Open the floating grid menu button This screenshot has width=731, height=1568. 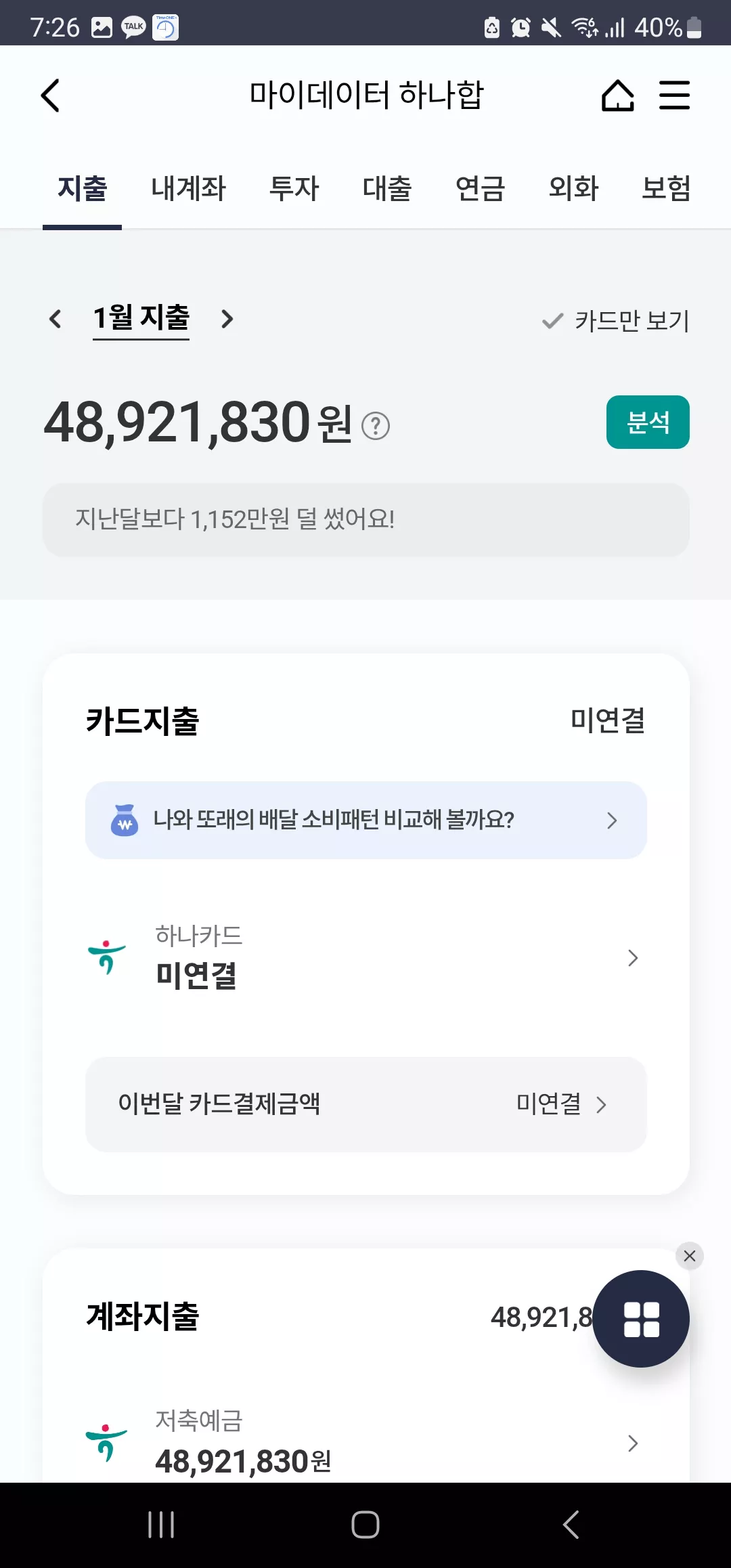tap(641, 1319)
